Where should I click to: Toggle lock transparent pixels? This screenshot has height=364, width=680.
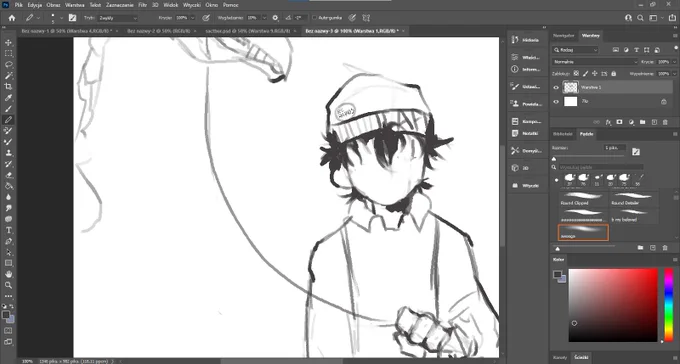click(576, 74)
